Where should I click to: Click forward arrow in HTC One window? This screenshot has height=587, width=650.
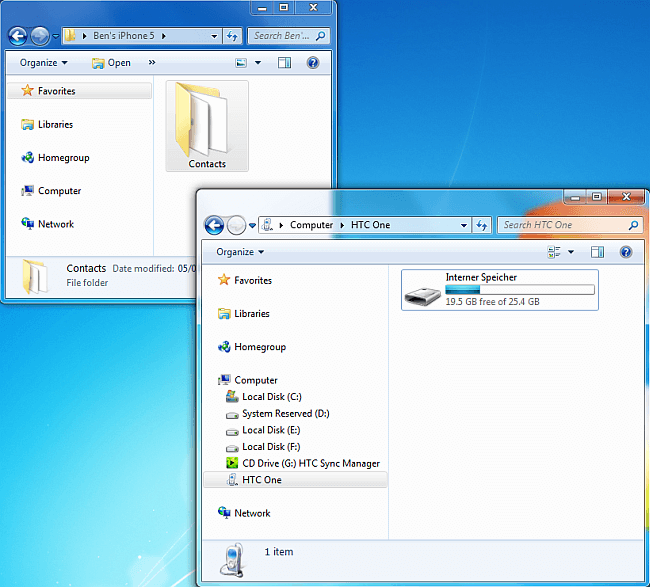coord(236,225)
